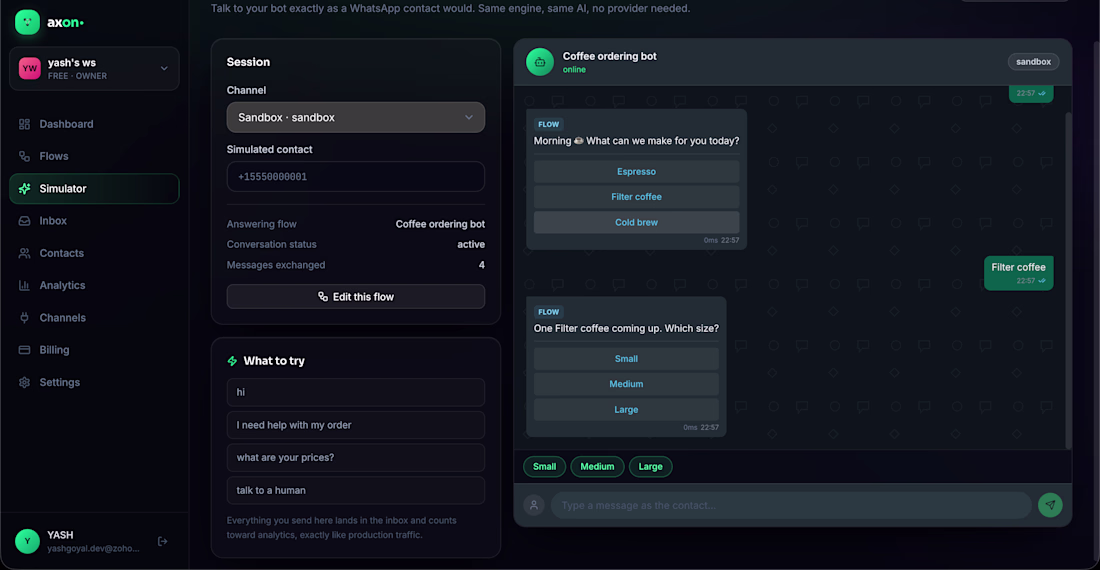This screenshot has width=1100, height=570.
Task: Go to the Inbox menu item
Action: [94, 221]
